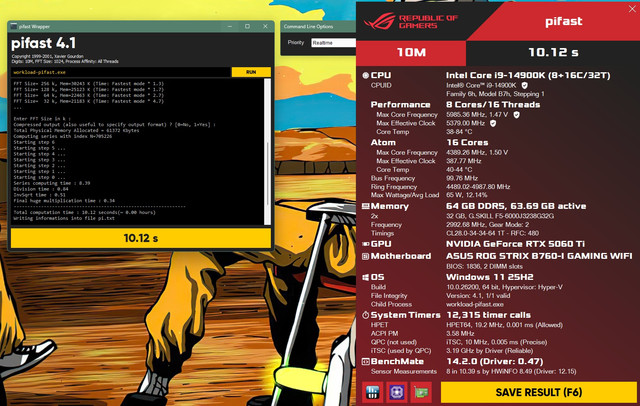640x406 pixels.
Task: Maximize the pifast Wrapper window
Action: pos(247,26)
